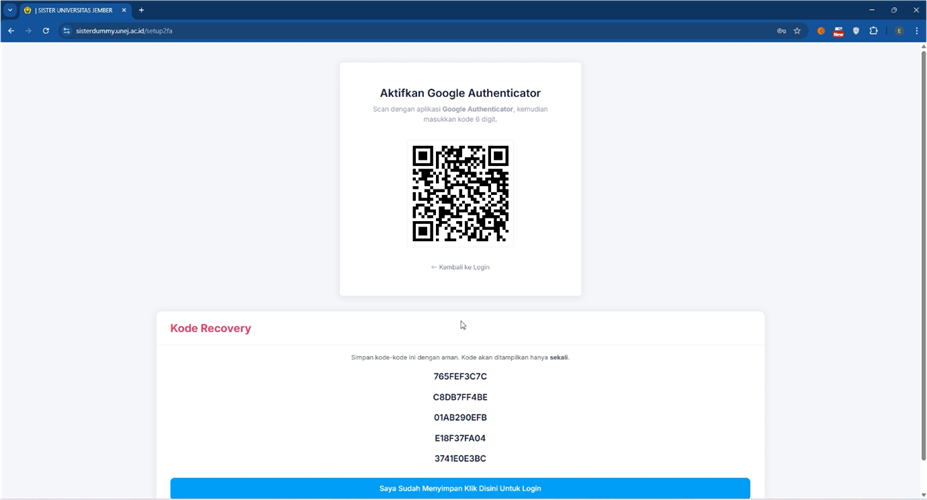The image size is (927, 500).
Task: Select the SISTER UNIVERSITAS JEMBER tab
Action: click(x=75, y=10)
